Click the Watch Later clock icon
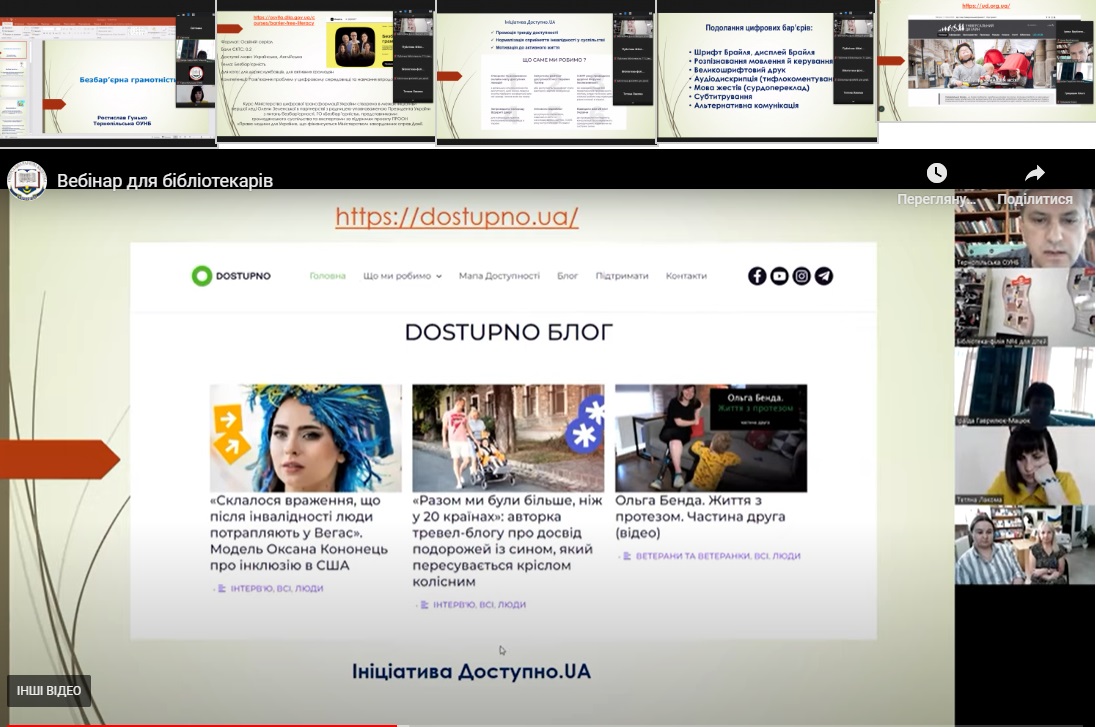 click(937, 173)
